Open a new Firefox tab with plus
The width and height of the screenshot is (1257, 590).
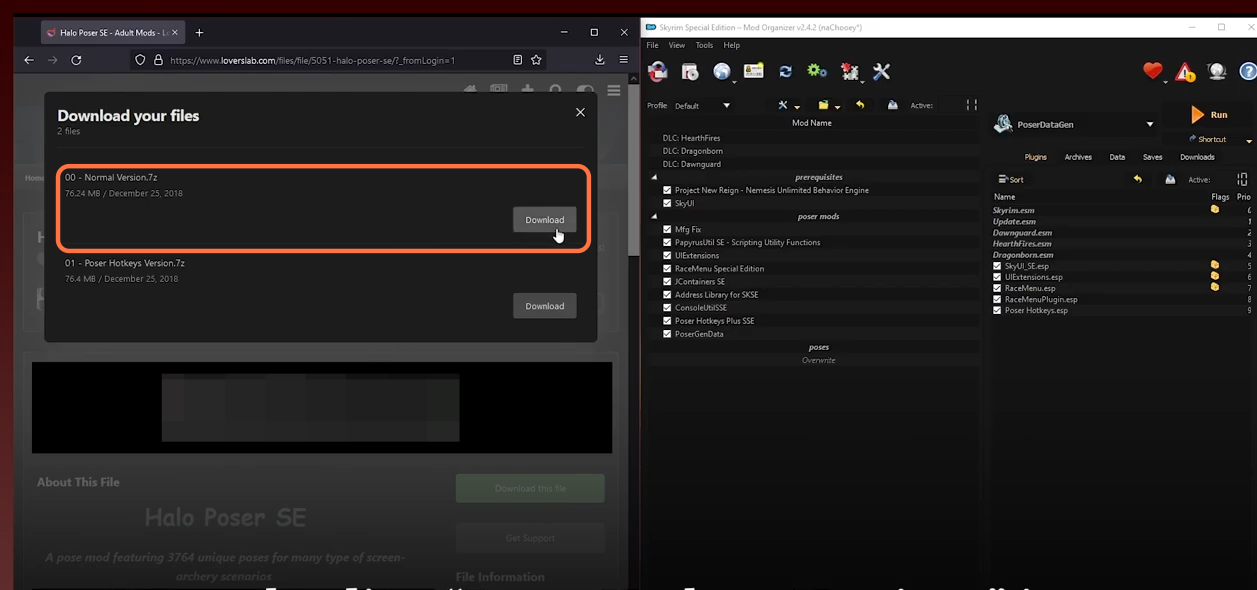(199, 32)
